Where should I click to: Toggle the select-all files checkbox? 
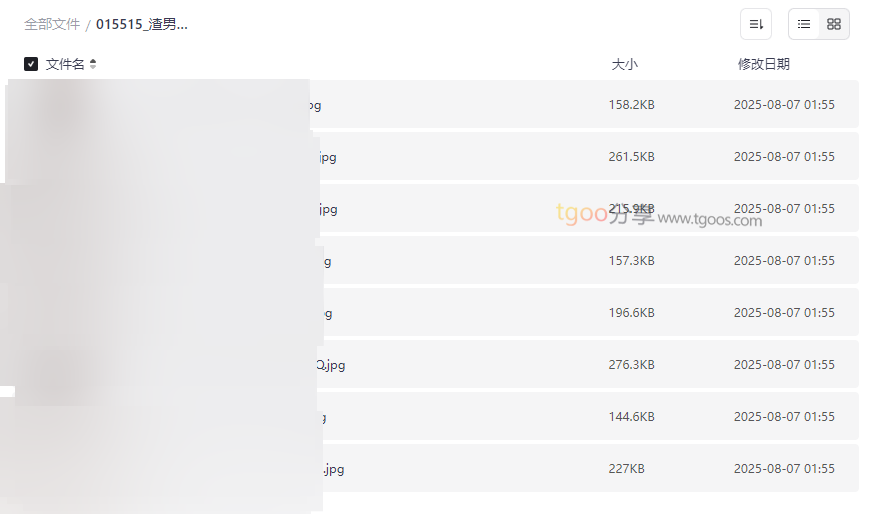click(x=31, y=64)
